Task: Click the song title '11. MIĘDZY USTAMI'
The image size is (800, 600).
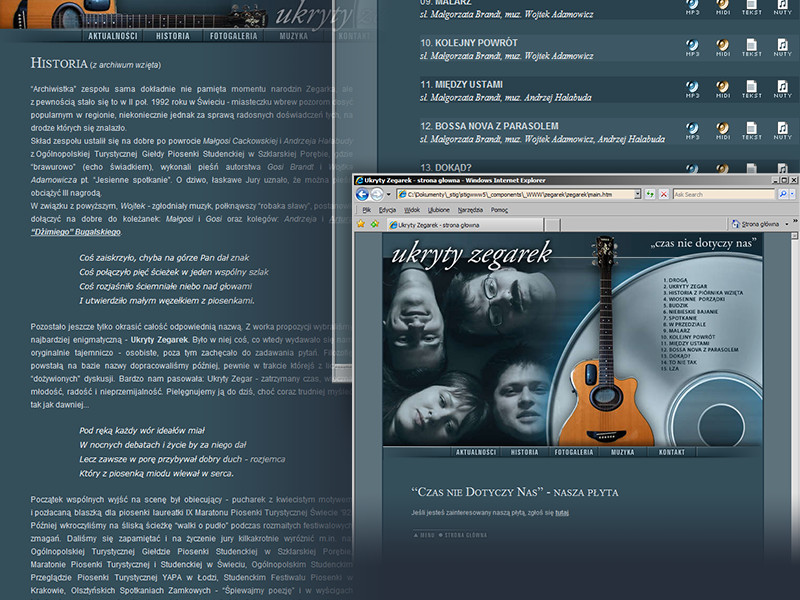Action: point(462,85)
